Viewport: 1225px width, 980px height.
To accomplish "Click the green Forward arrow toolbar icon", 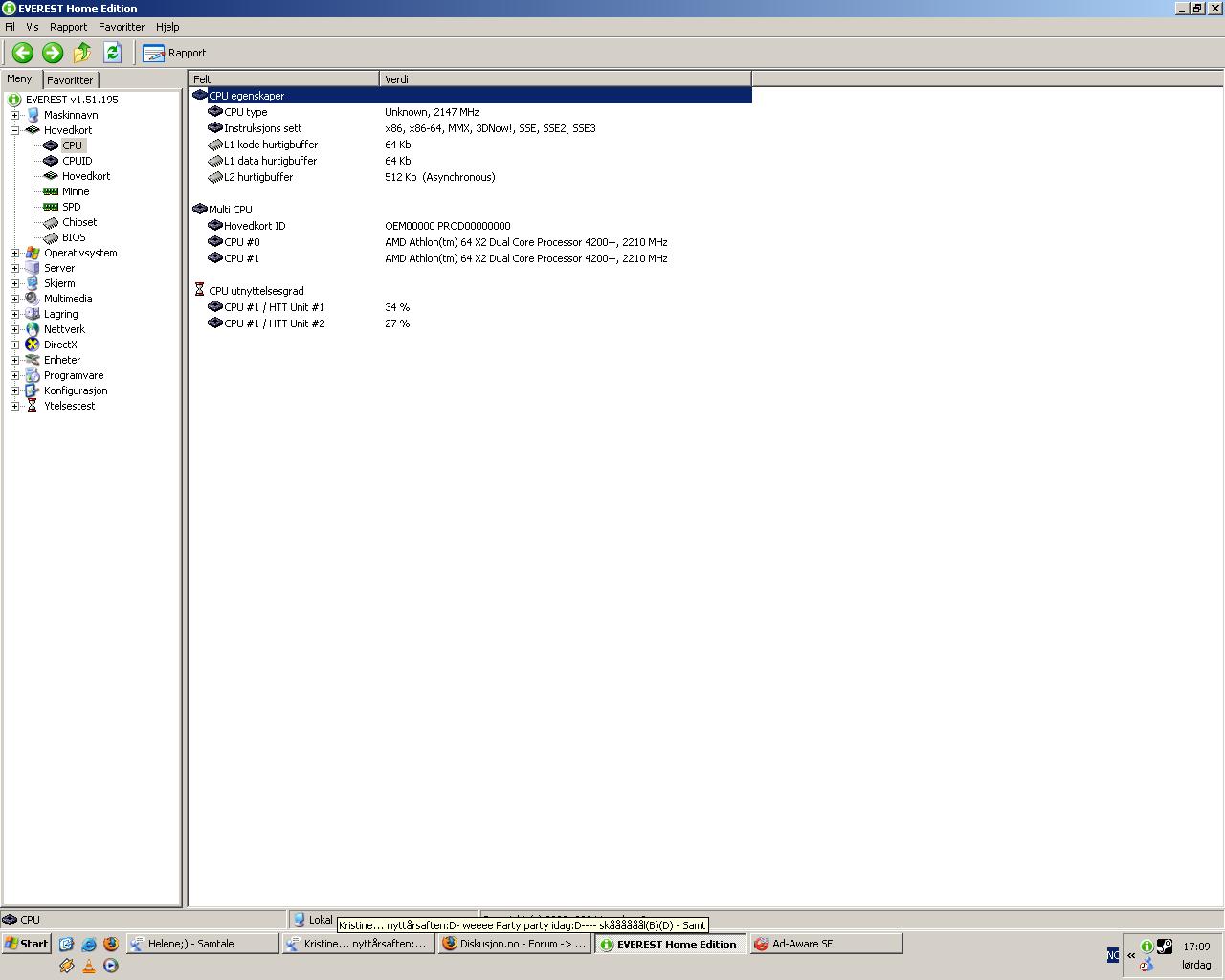I will 53,53.
